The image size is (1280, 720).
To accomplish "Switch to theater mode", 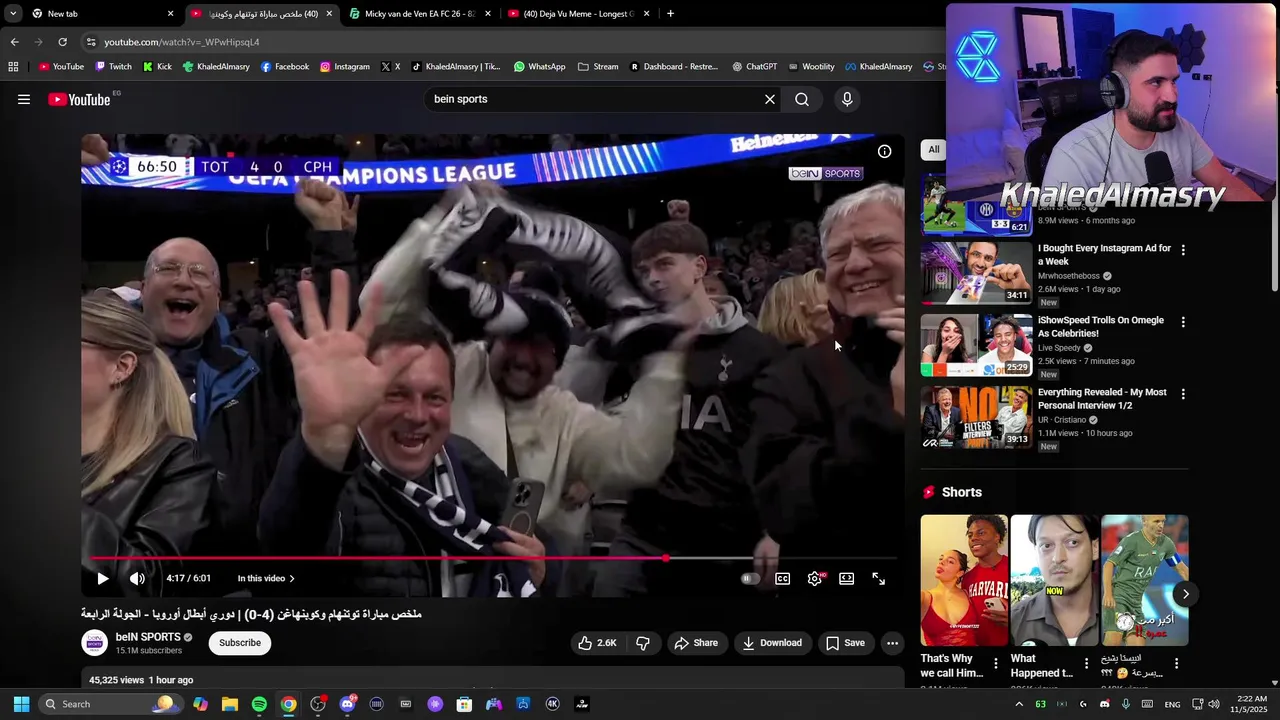I will point(847,578).
